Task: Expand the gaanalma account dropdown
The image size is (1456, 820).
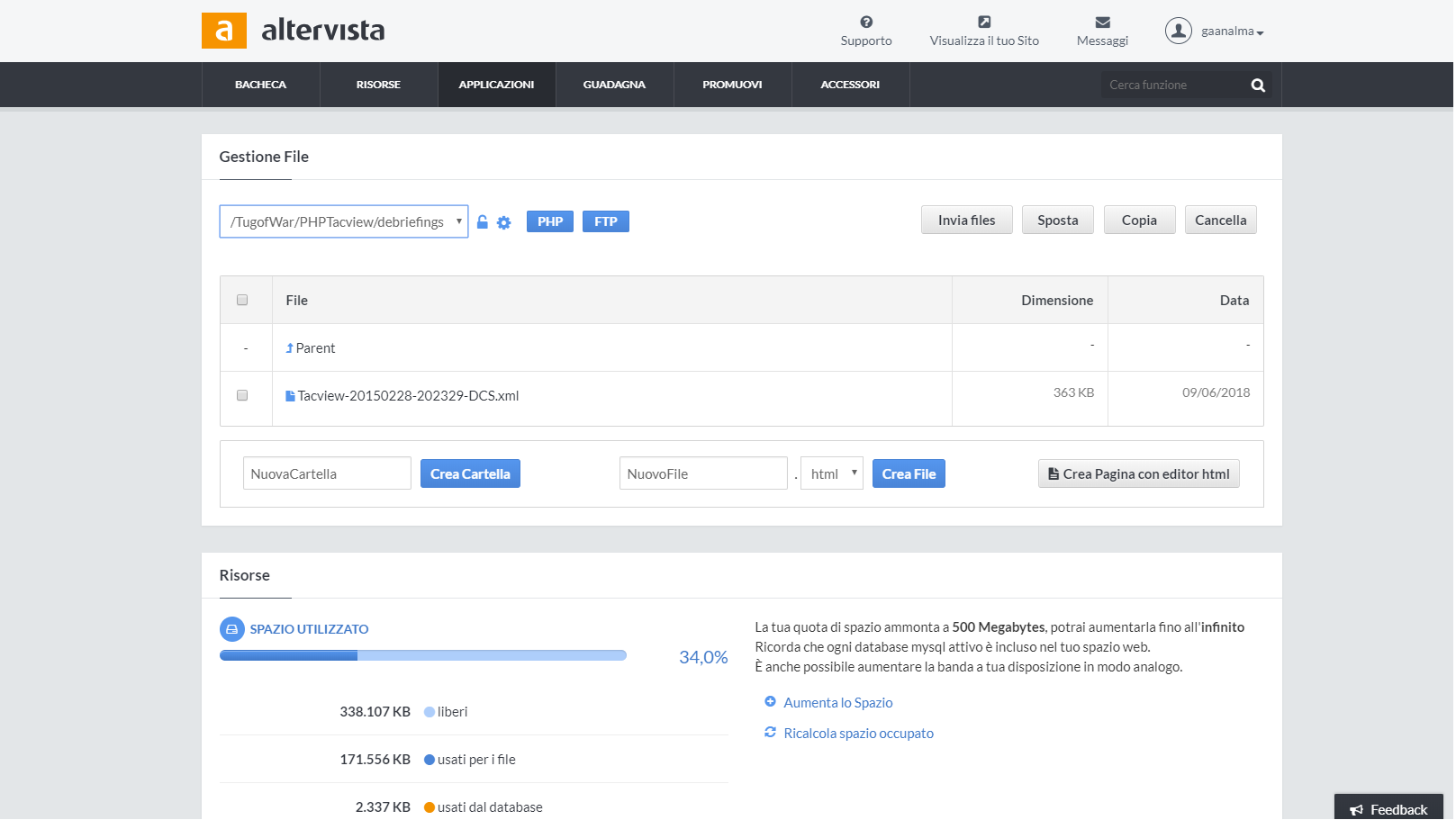Action: click(x=1233, y=32)
